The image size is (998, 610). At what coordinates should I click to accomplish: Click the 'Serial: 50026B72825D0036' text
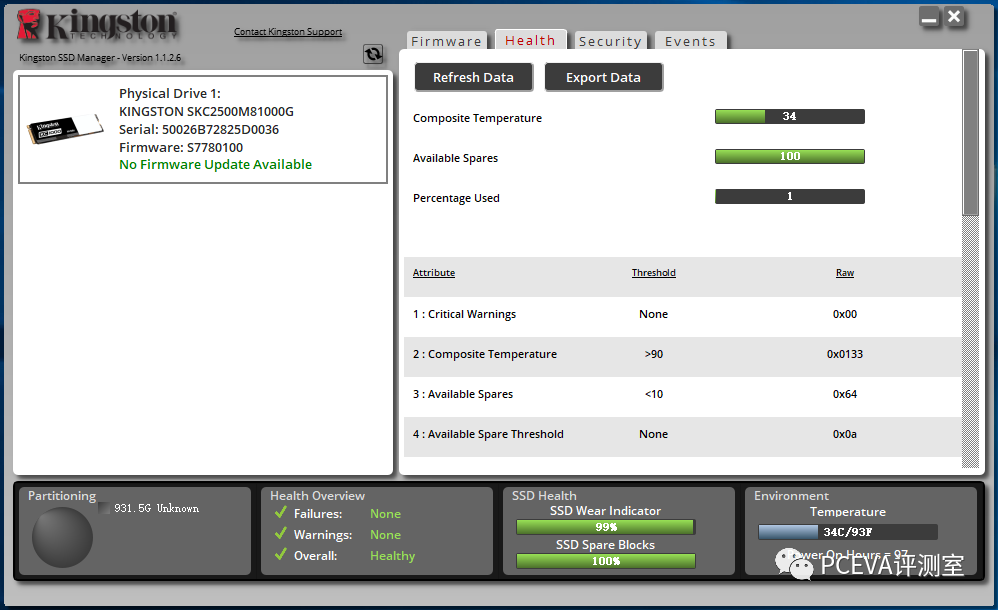tap(199, 129)
